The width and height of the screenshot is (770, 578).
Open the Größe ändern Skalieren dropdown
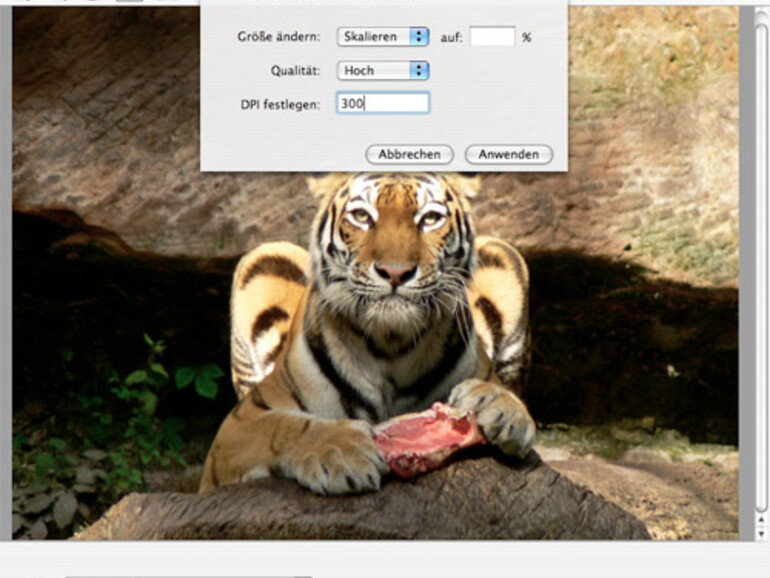point(383,37)
